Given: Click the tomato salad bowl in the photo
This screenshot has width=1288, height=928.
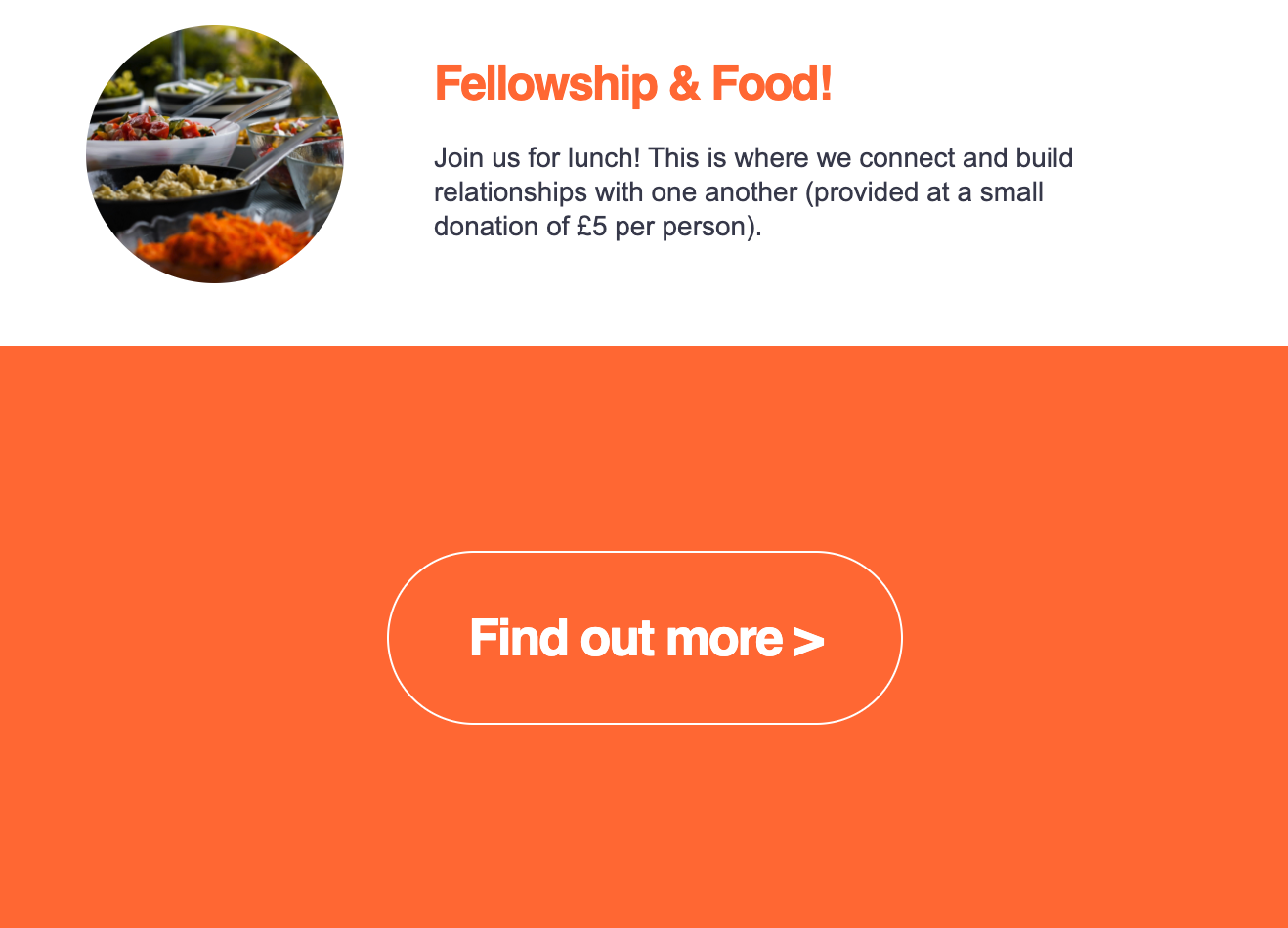Looking at the screenshot, I should (156, 132).
